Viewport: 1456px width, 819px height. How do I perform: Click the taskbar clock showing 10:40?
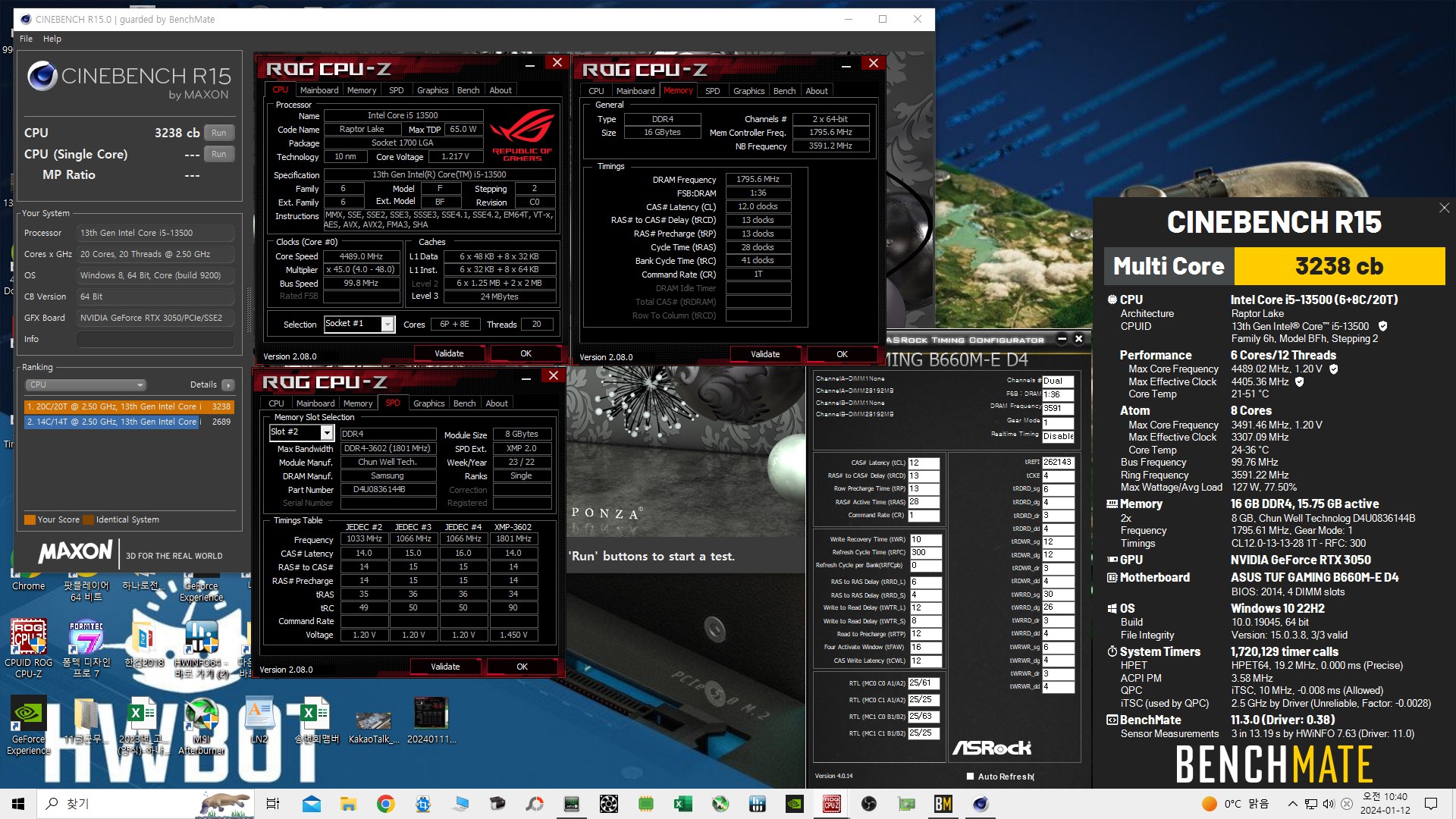coord(1385,804)
